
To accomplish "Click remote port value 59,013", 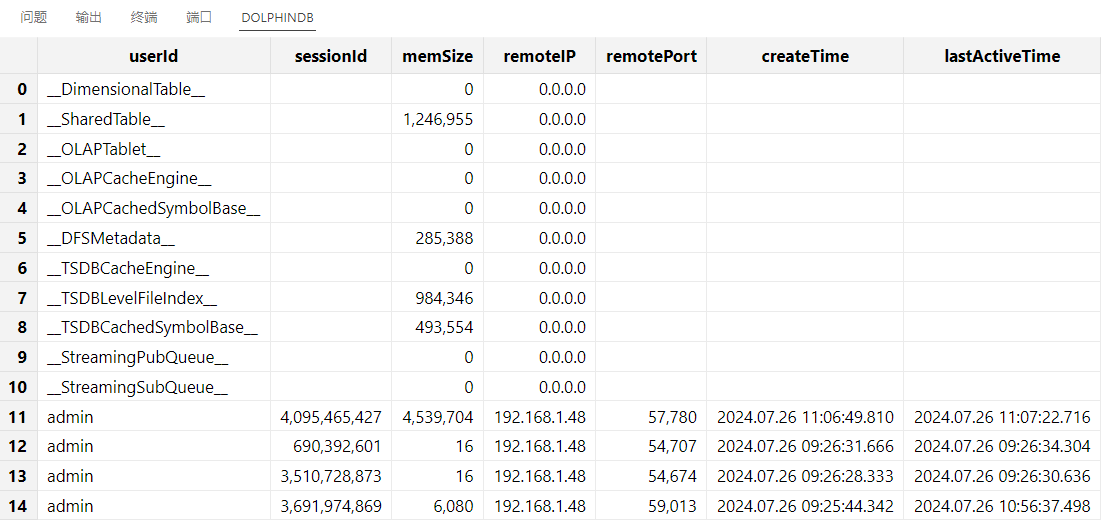I will (x=672, y=506).
